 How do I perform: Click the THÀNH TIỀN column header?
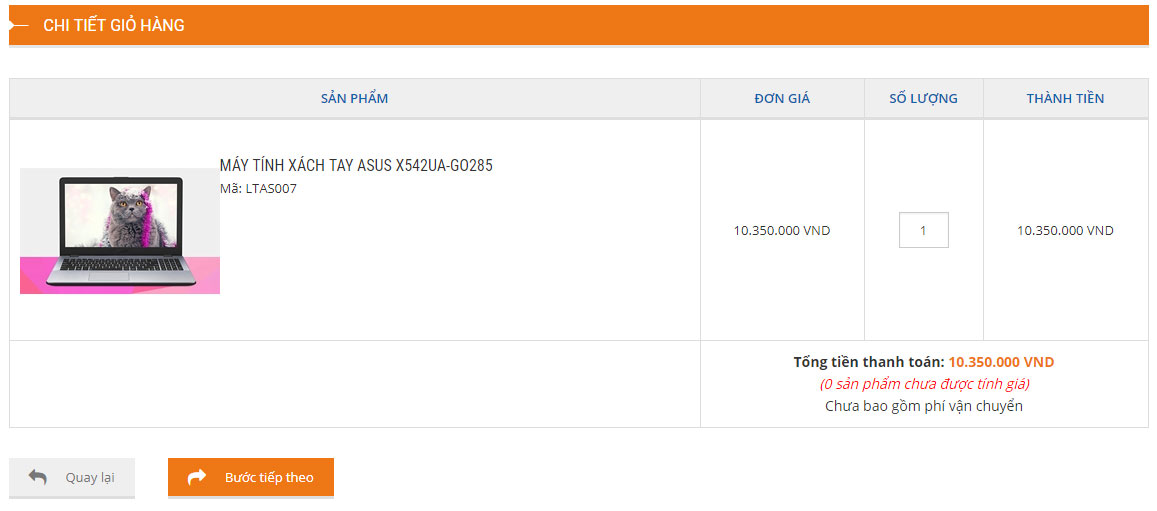(x=1065, y=98)
